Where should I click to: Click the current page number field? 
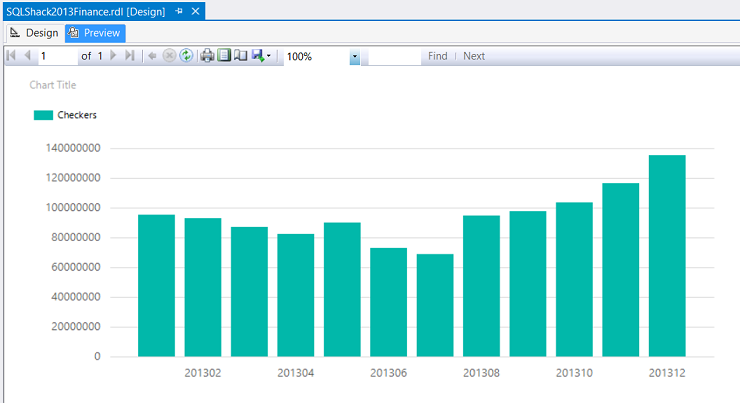pyautogui.click(x=57, y=56)
